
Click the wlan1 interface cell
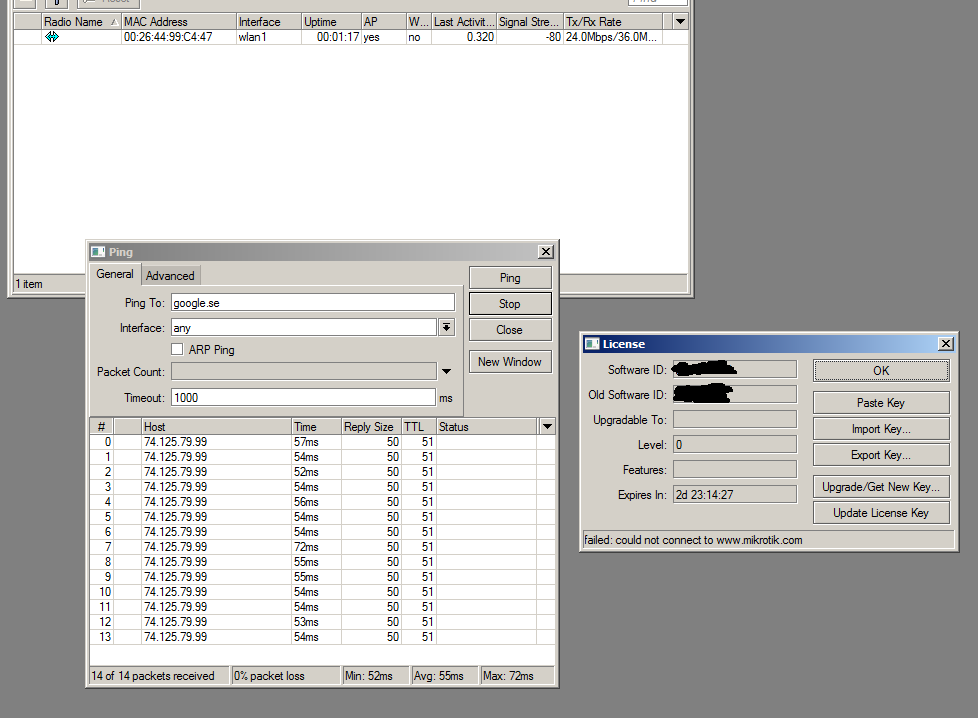coord(269,37)
